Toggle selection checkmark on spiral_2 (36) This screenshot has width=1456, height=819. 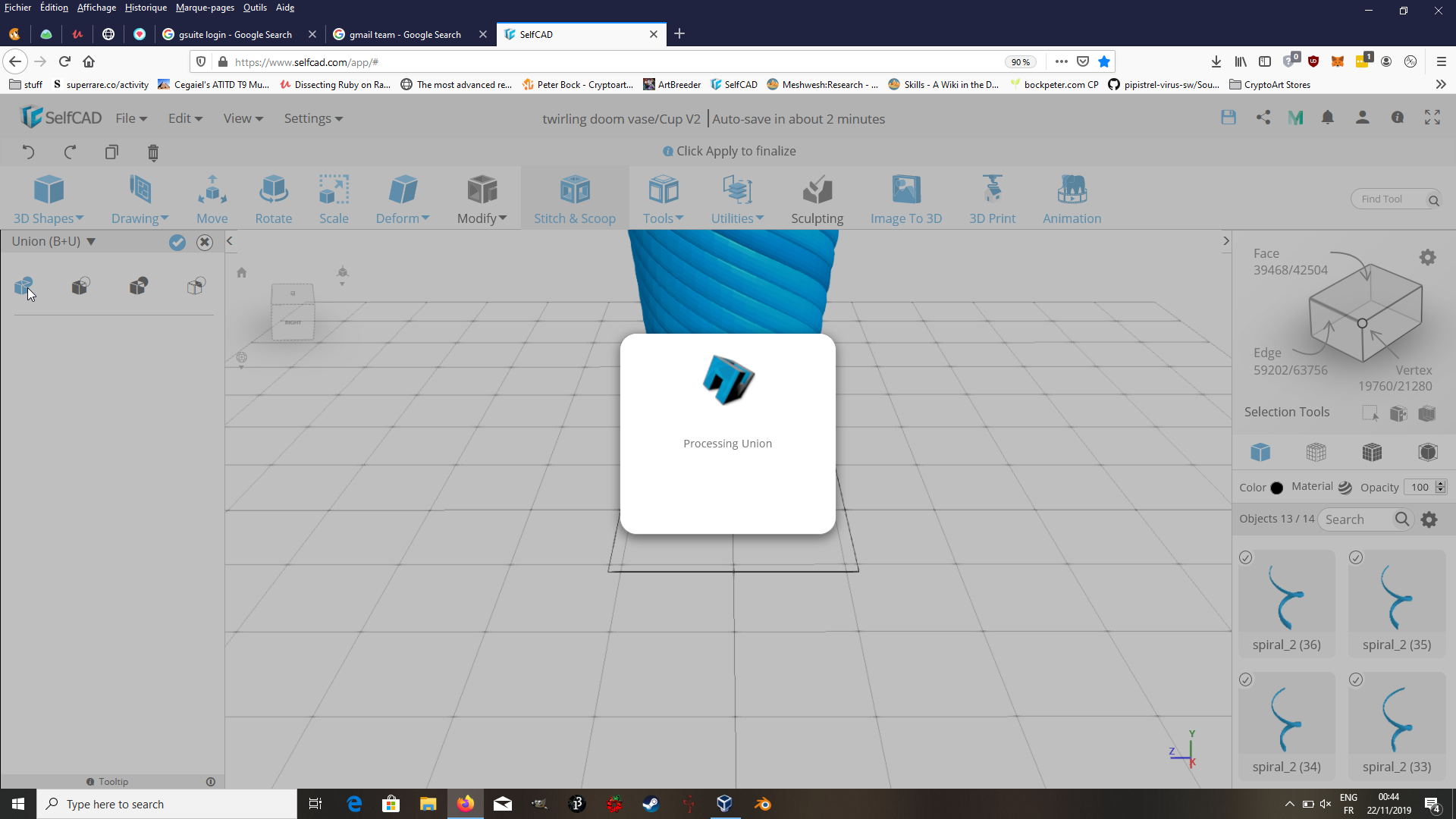tap(1246, 558)
